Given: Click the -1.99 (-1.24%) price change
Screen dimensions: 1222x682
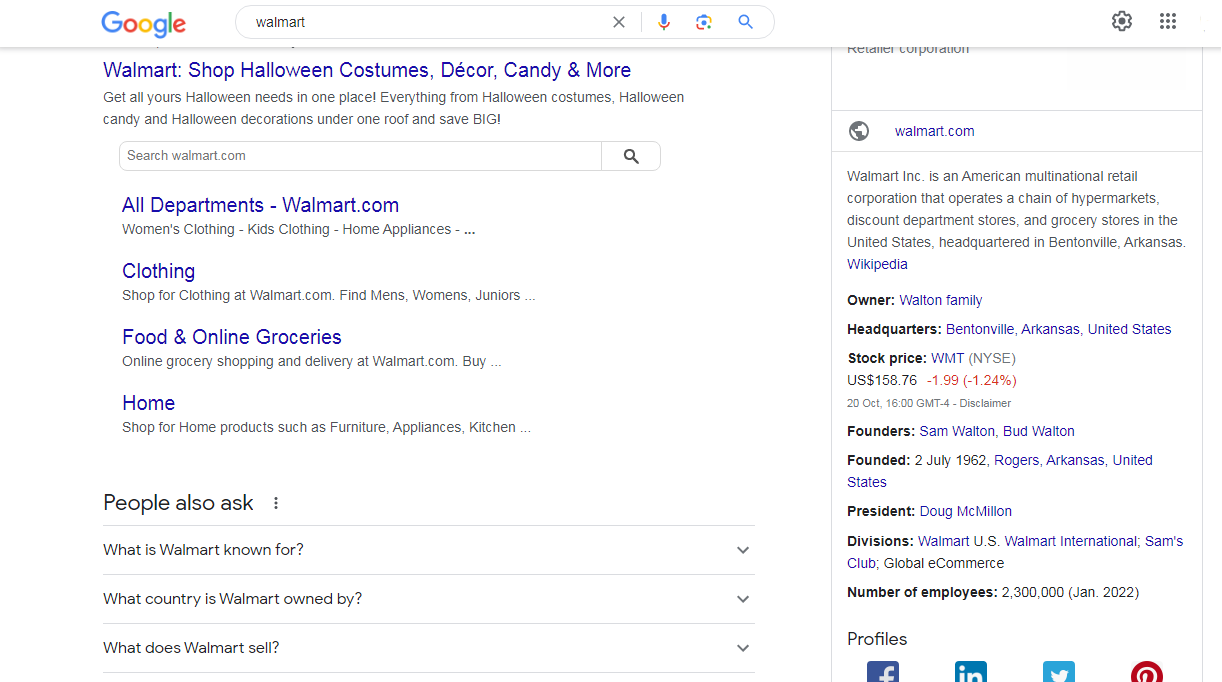Looking at the screenshot, I should pos(971,380).
